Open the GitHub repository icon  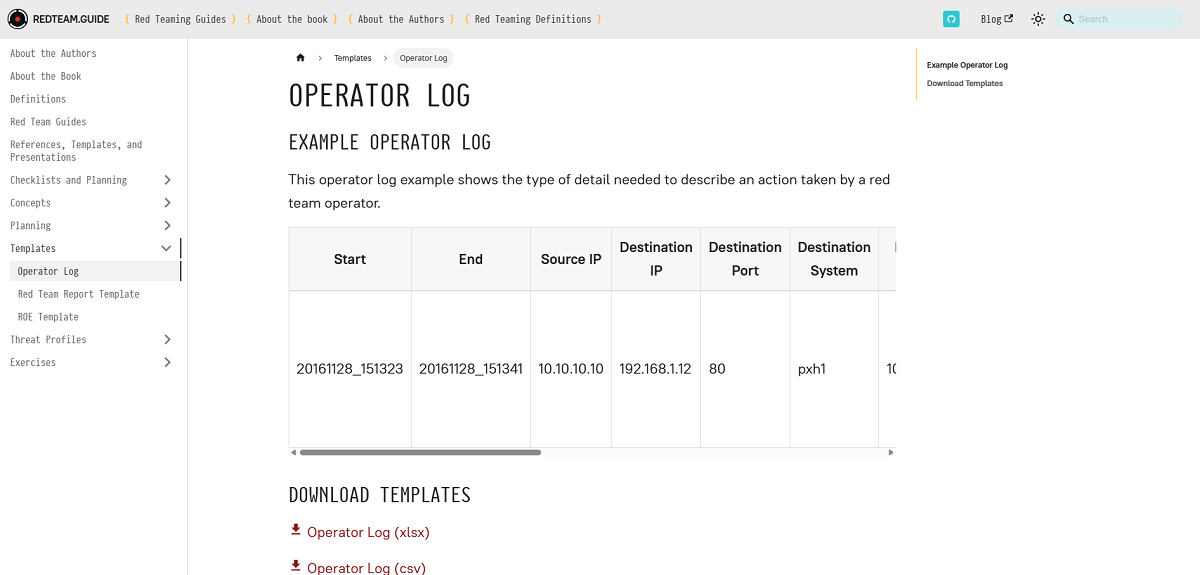coord(951,19)
